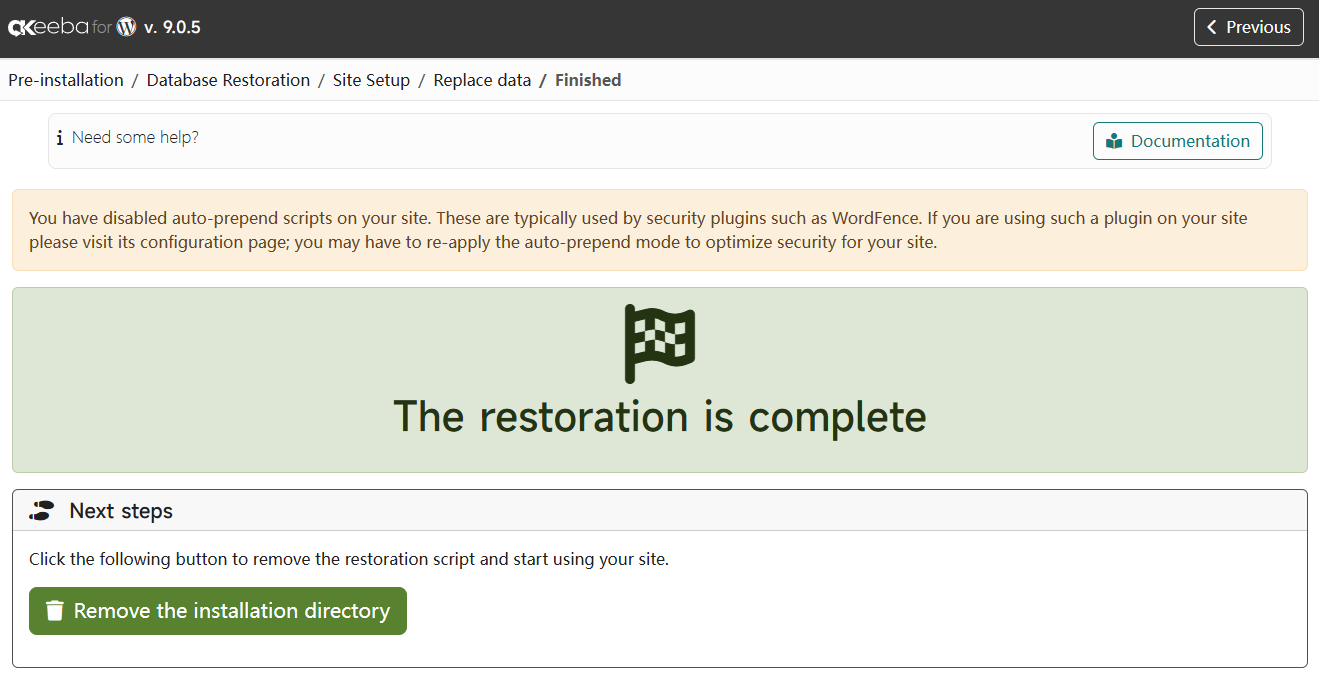
Task: Select the Site Setup breadcrumb step
Action: [371, 80]
